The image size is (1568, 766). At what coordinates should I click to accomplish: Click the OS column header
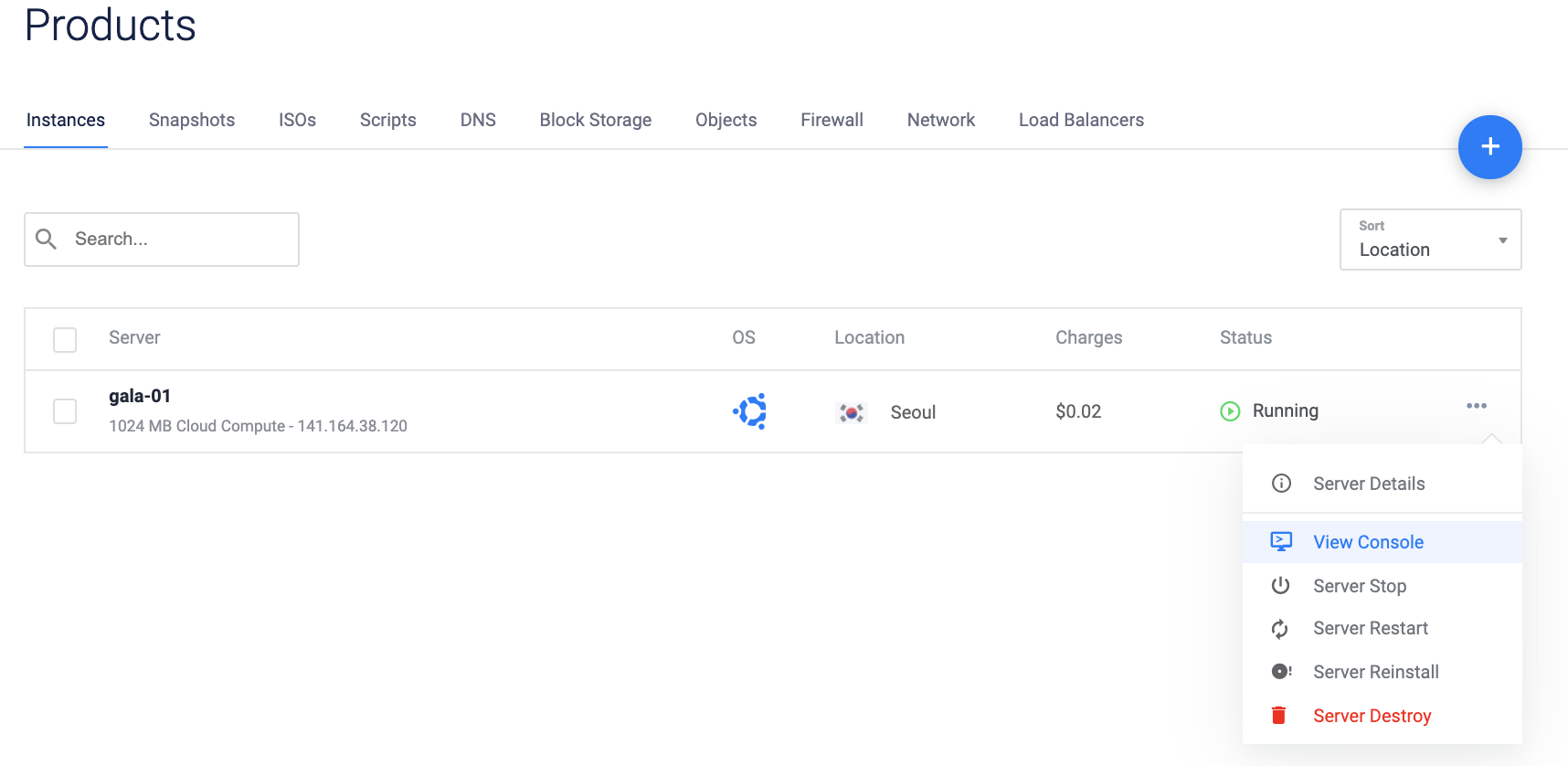point(744,337)
